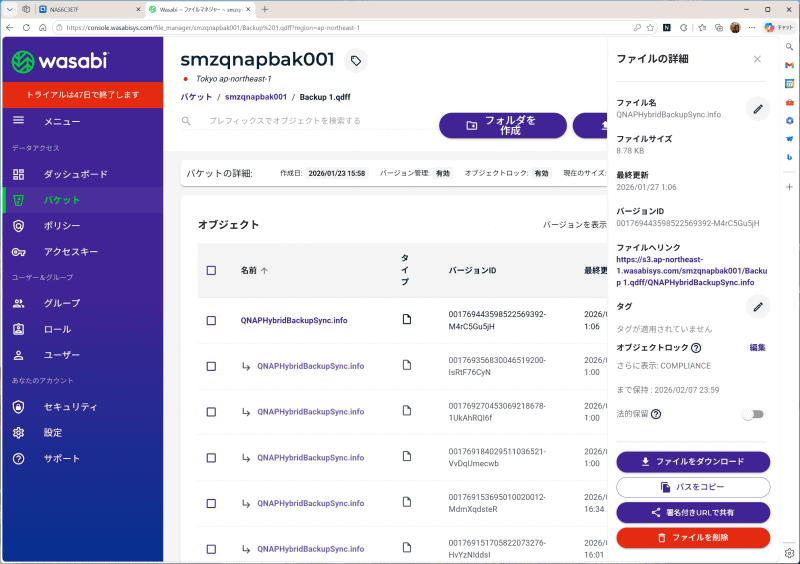Viewport: 800px width, 564px height.
Task: Click browser profile avatar
Action: [x=735, y=28]
